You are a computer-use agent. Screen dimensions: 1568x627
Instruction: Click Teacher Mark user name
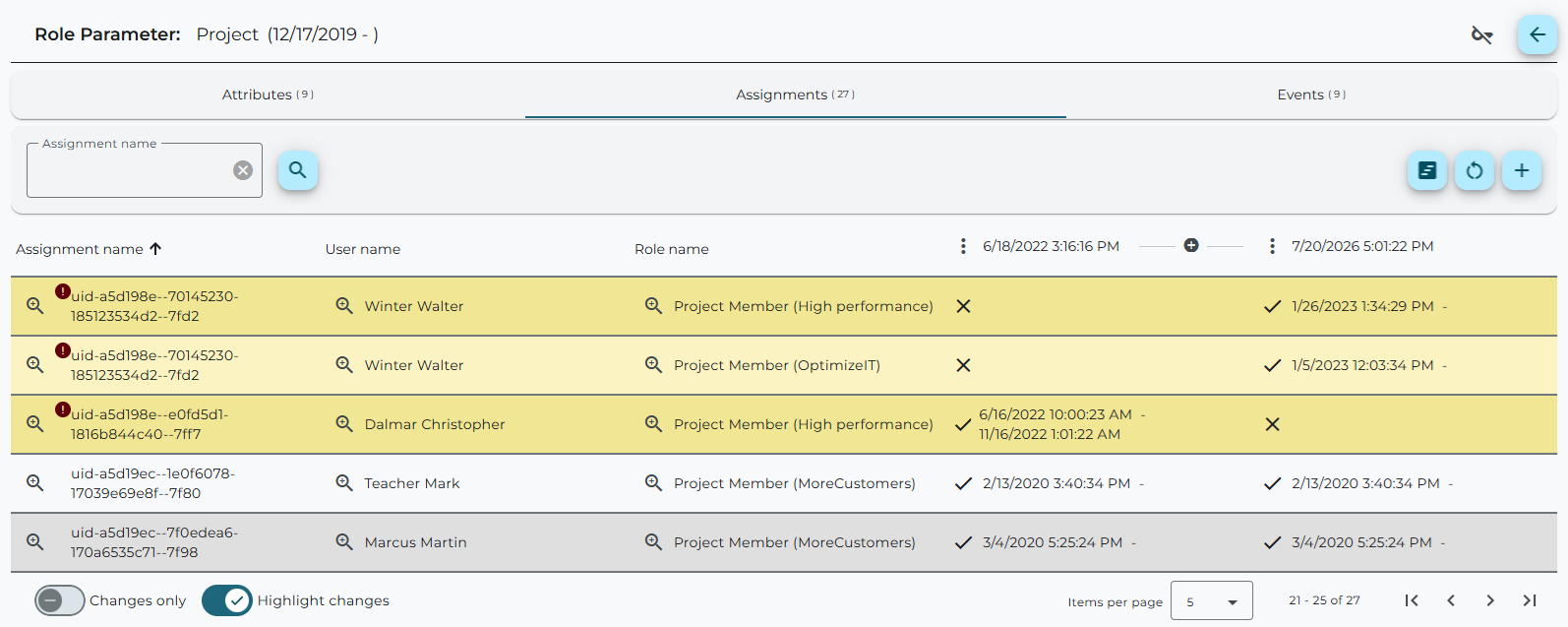click(412, 483)
